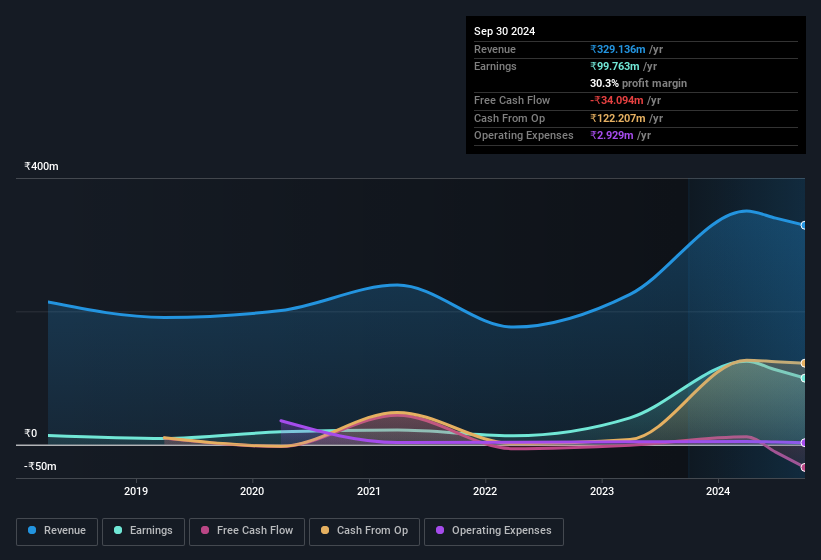Click the 2023 x-axis label
The height and width of the screenshot is (560, 821).
[602, 491]
